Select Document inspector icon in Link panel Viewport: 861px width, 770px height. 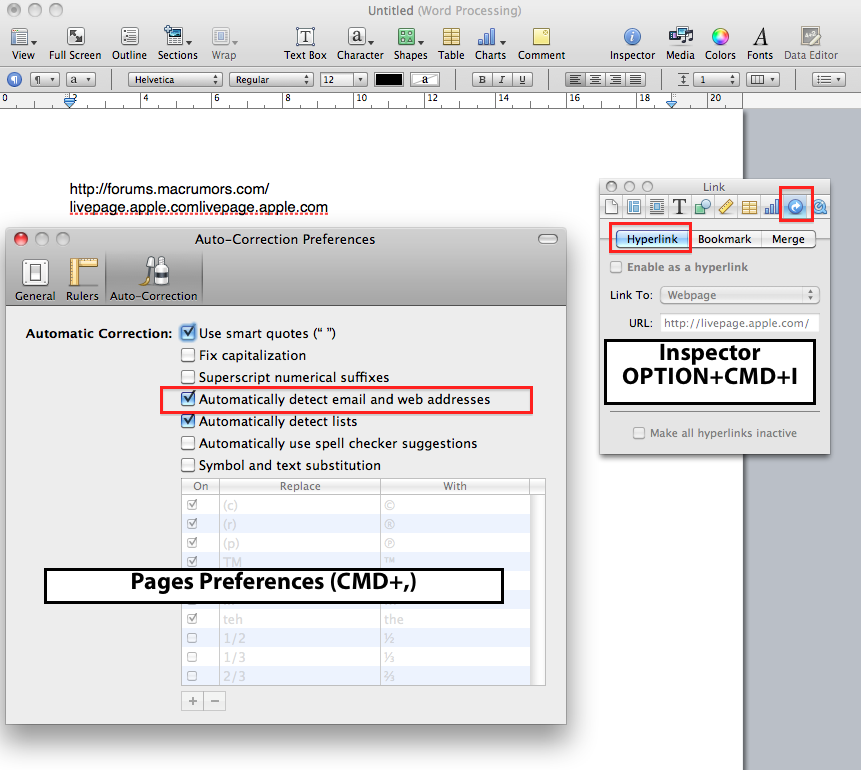pos(611,207)
